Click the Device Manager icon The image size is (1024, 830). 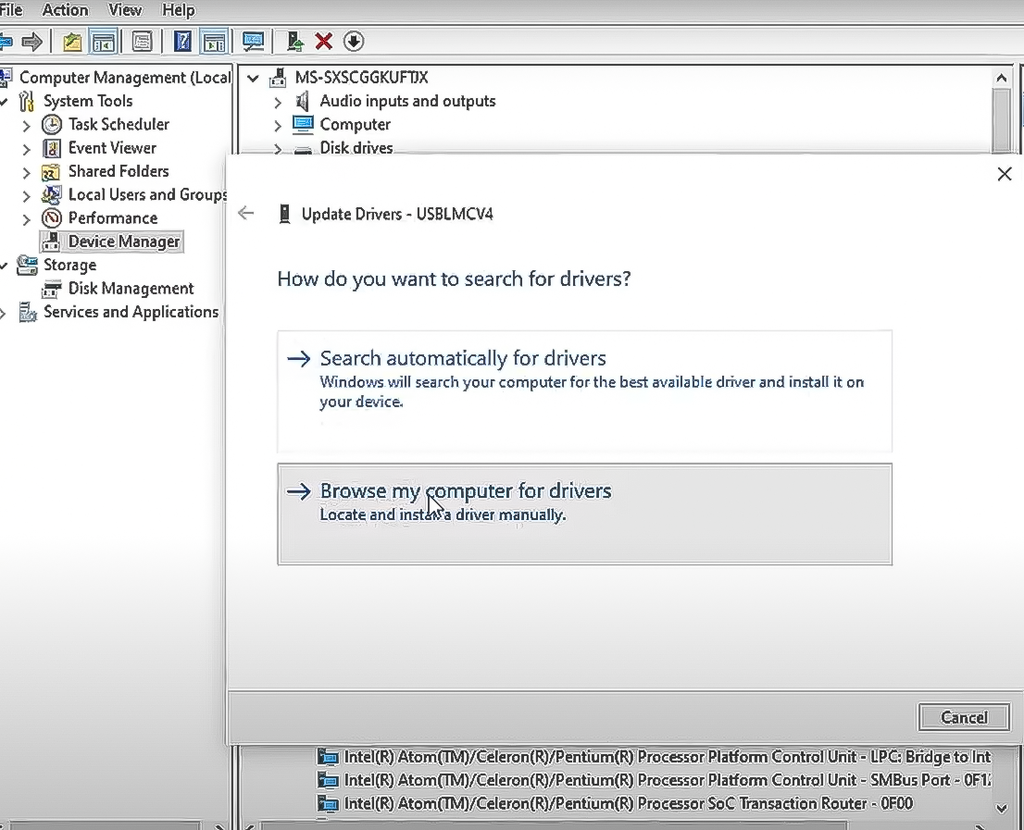51,242
